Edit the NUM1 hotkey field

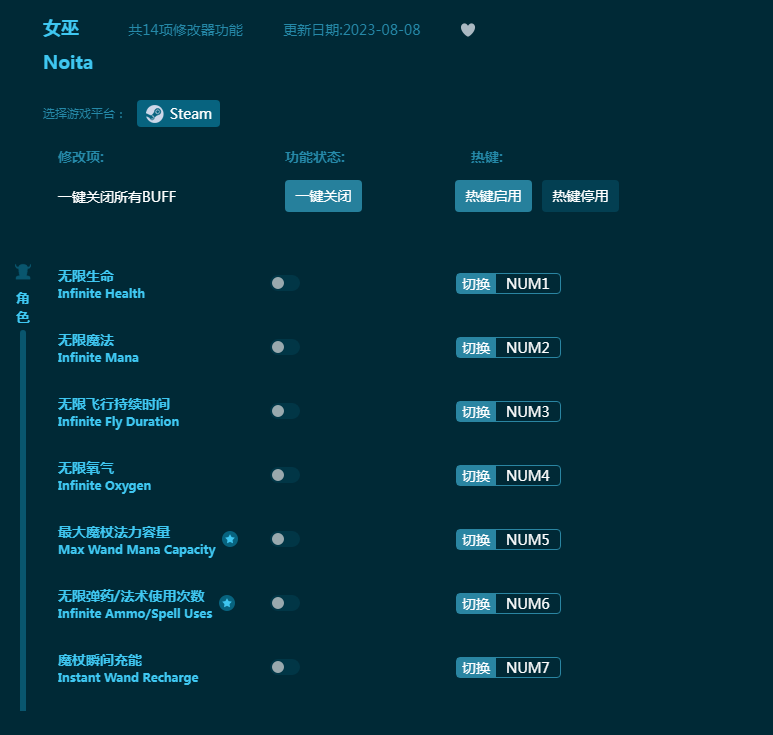coord(528,284)
